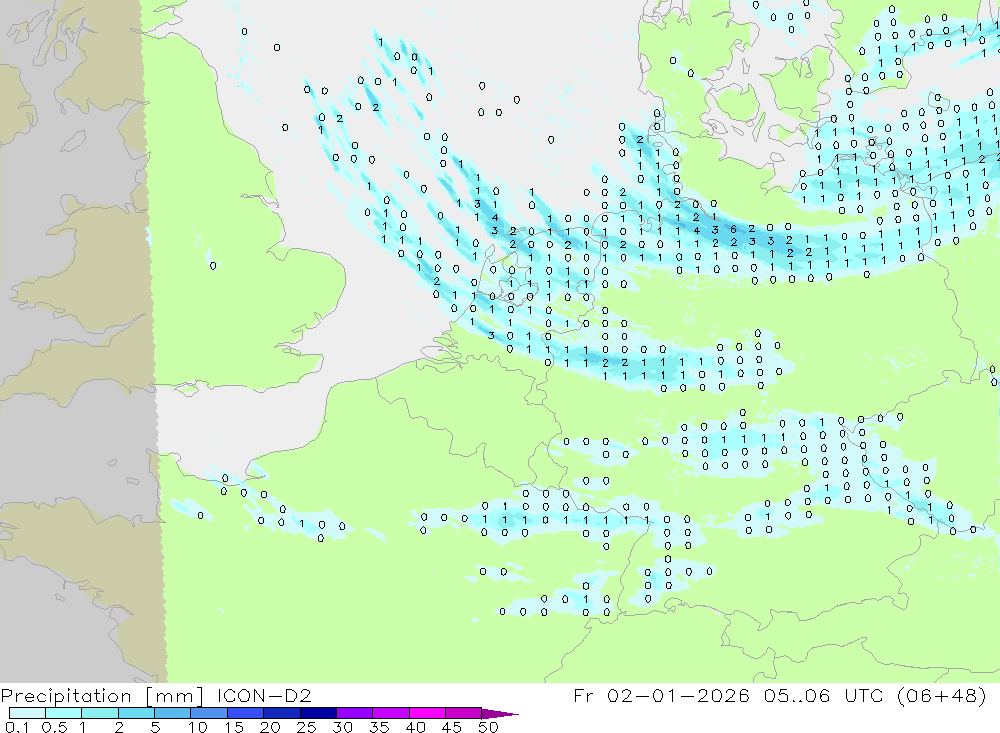Click the "Precipitation [mm]" title text
This screenshot has width=1000, height=733.
pos(102,696)
